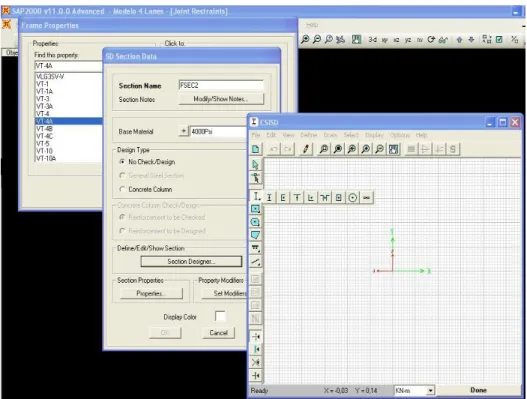The height and width of the screenshot is (399, 527).
Task: Open the Define menu in CSISD
Action: [x=309, y=135]
